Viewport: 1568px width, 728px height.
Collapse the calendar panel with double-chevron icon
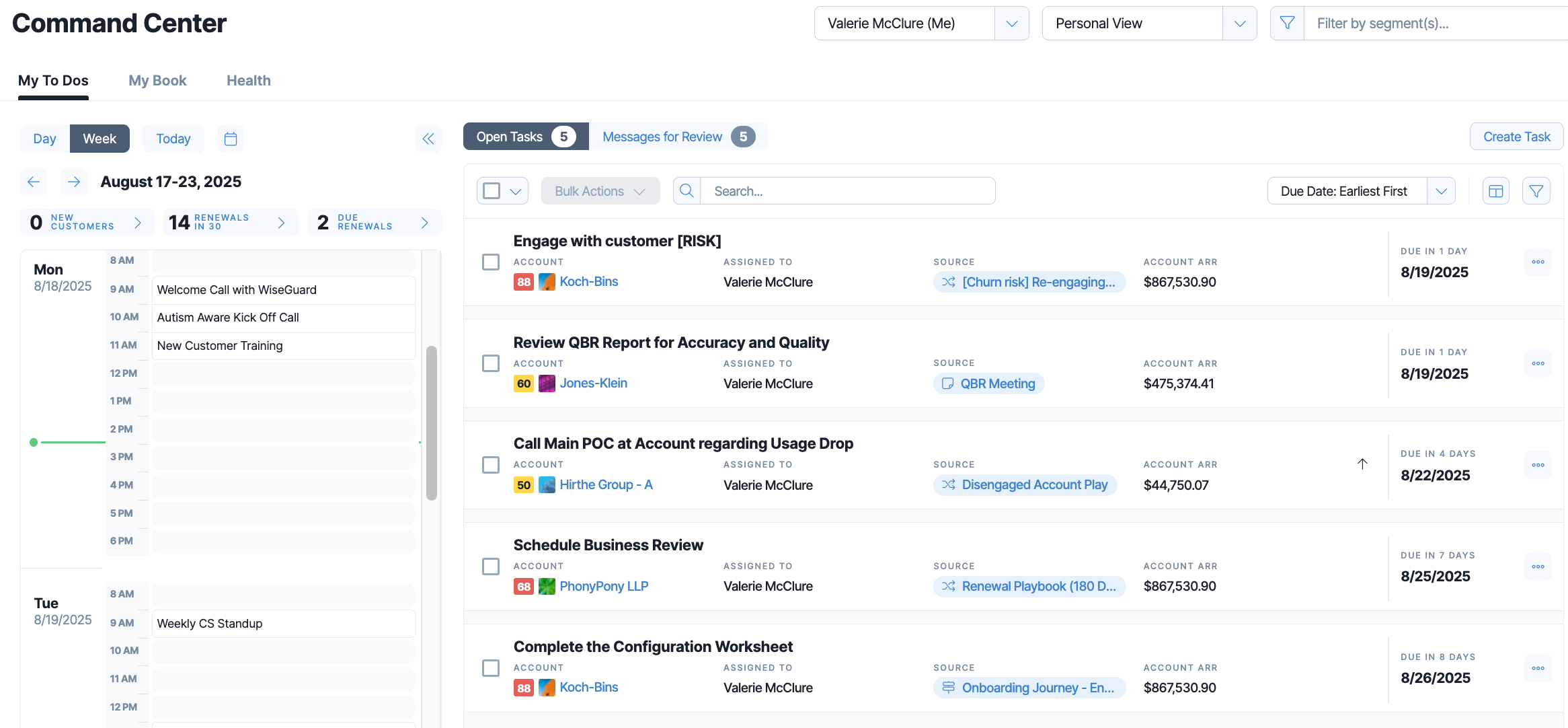[428, 139]
